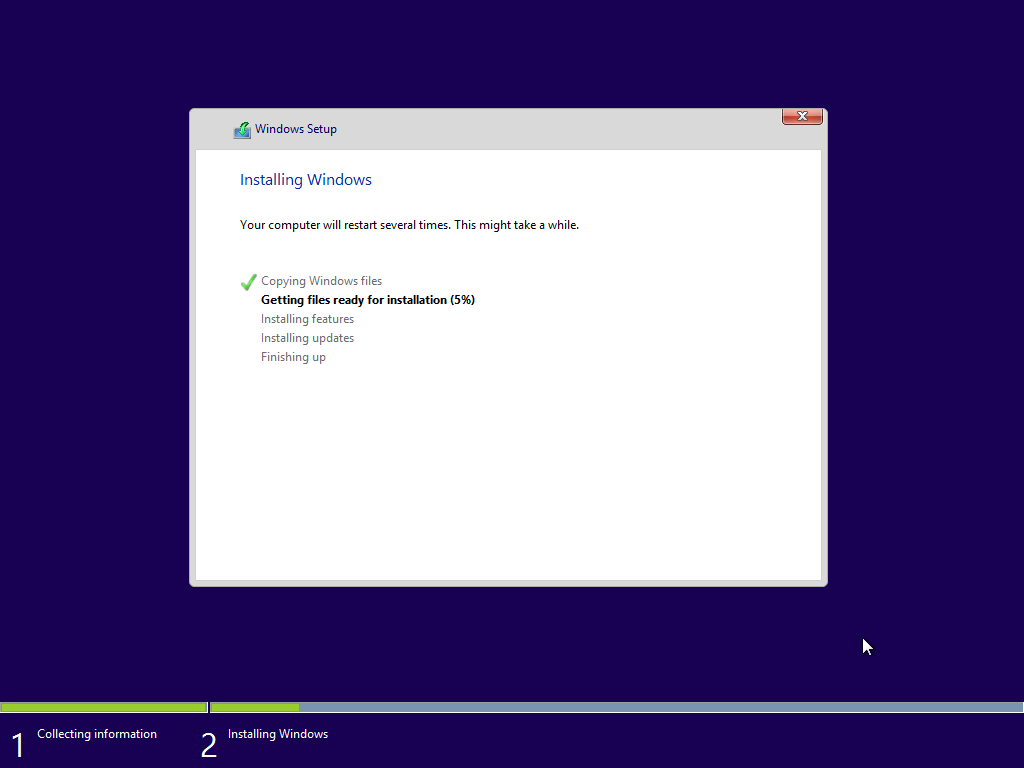Click the step 2 numeral near Installing Windows
This screenshot has width=1024, height=768.
click(x=208, y=744)
